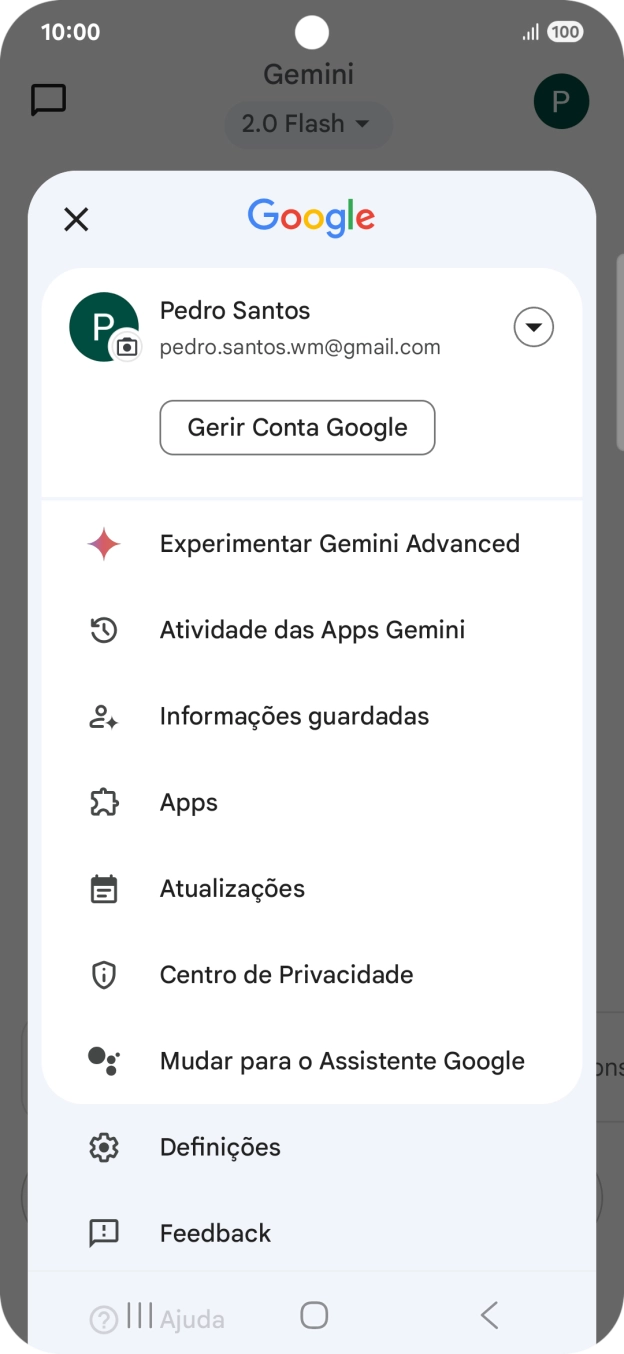Tap the Pedro Santos profile avatar
The height and width of the screenshot is (1354, 624).
tap(103, 326)
